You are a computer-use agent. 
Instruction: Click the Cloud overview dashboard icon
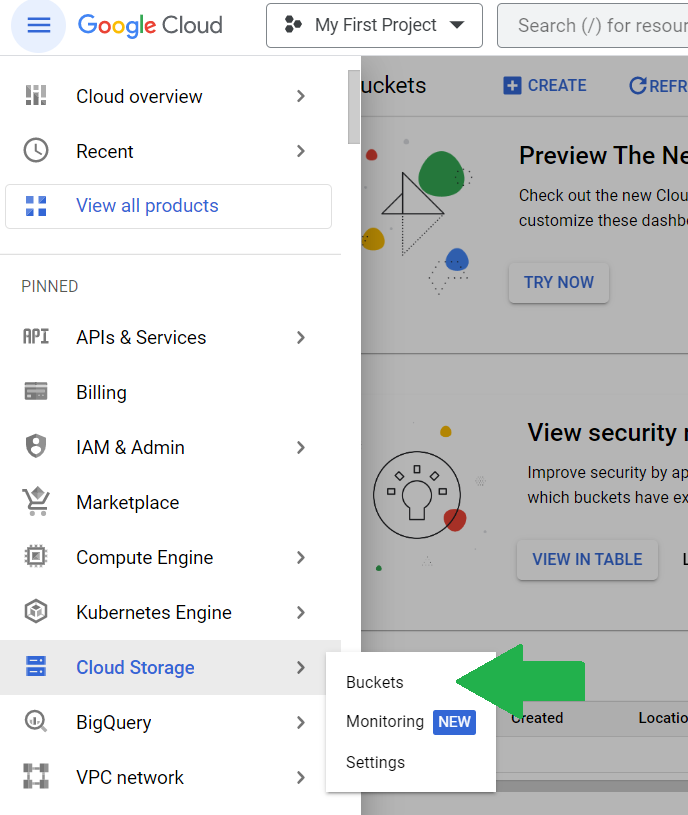[x=36, y=96]
